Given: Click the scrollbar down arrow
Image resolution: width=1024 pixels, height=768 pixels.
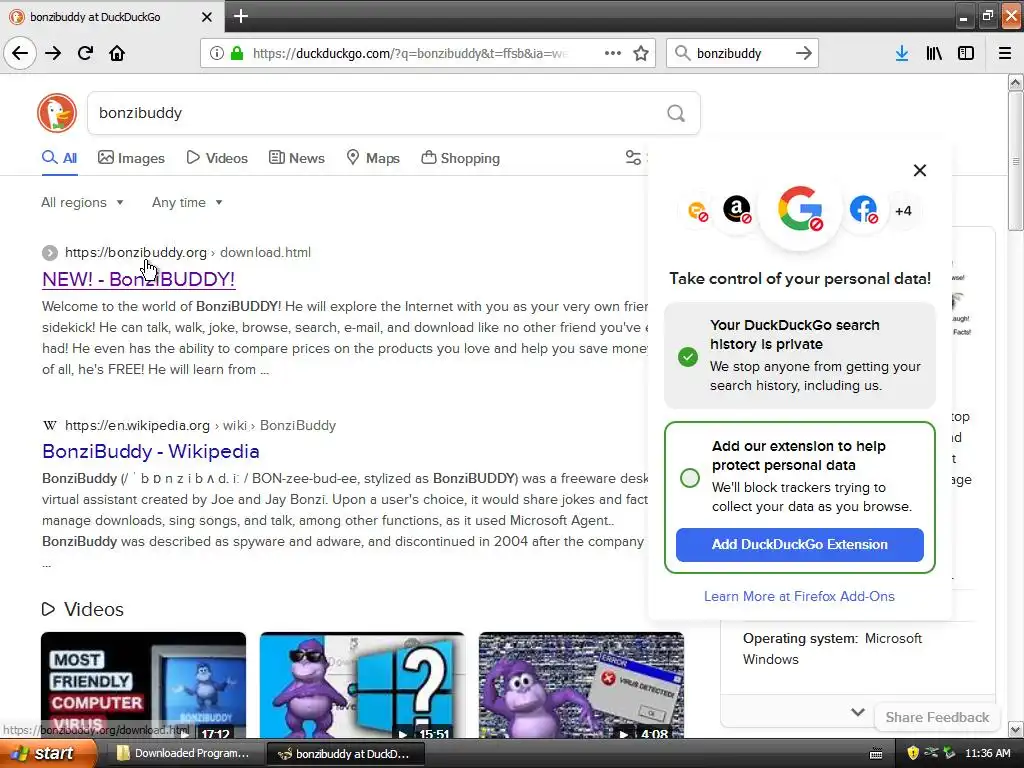Looking at the screenshot, I should (x=1016, y=729).
